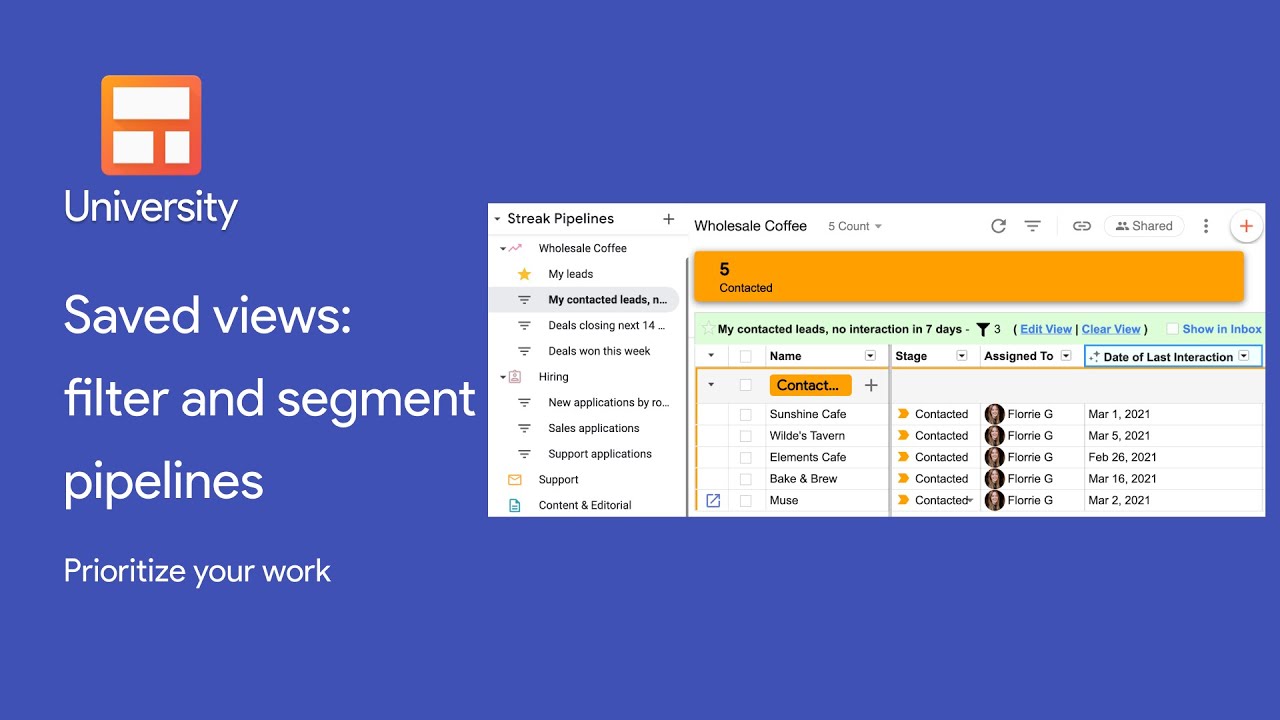
Task: Click the Clear View link
Action: (x=1111, y=329)
